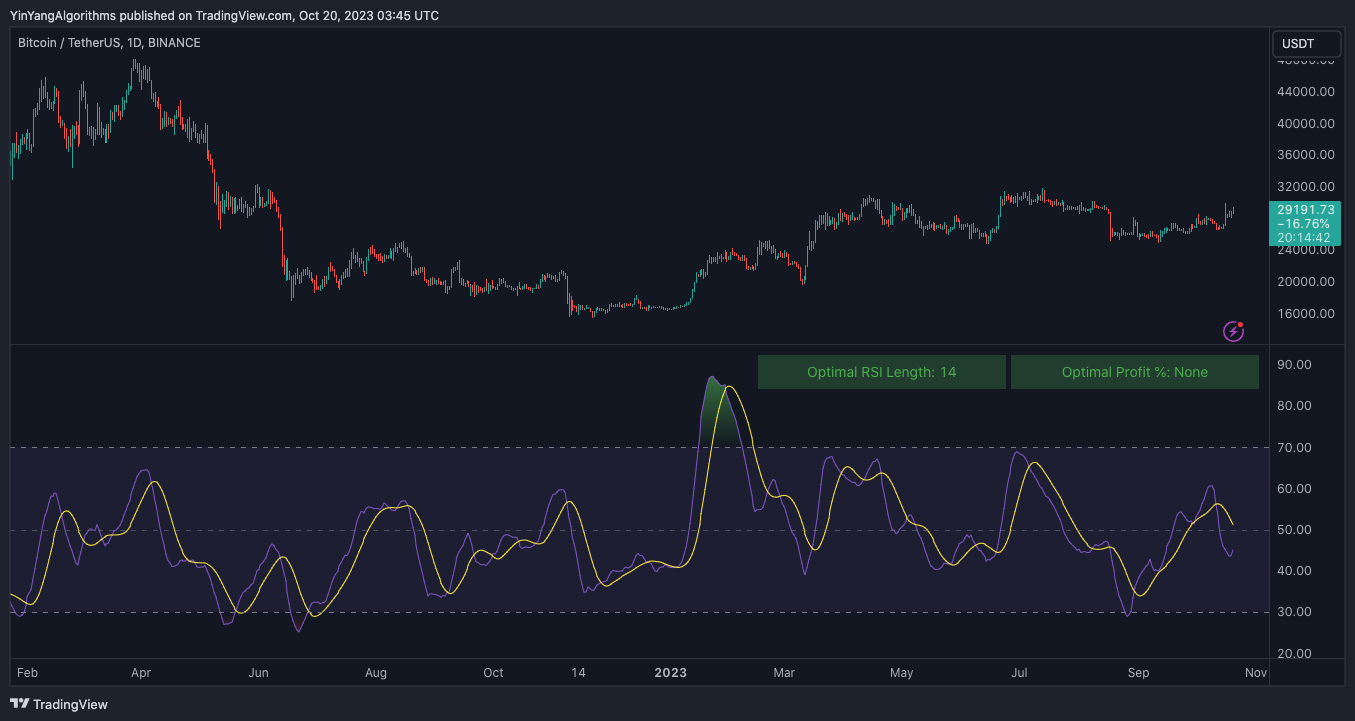Click the purple lightning bolt icon
The width and height of the screenshot is (1355, 721).
pos(1234,330)
